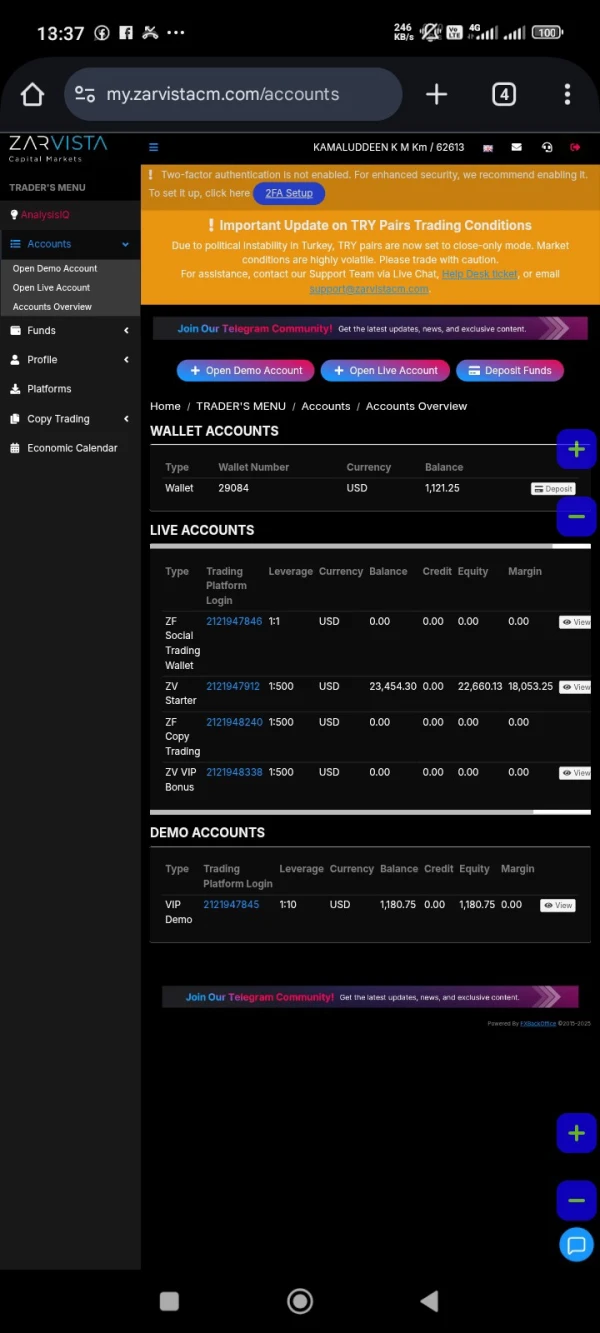This screenshot has height=1333, width=600.
Task: Click the hamburger sidebar toggle icon
Action: [x=153, y=147]
